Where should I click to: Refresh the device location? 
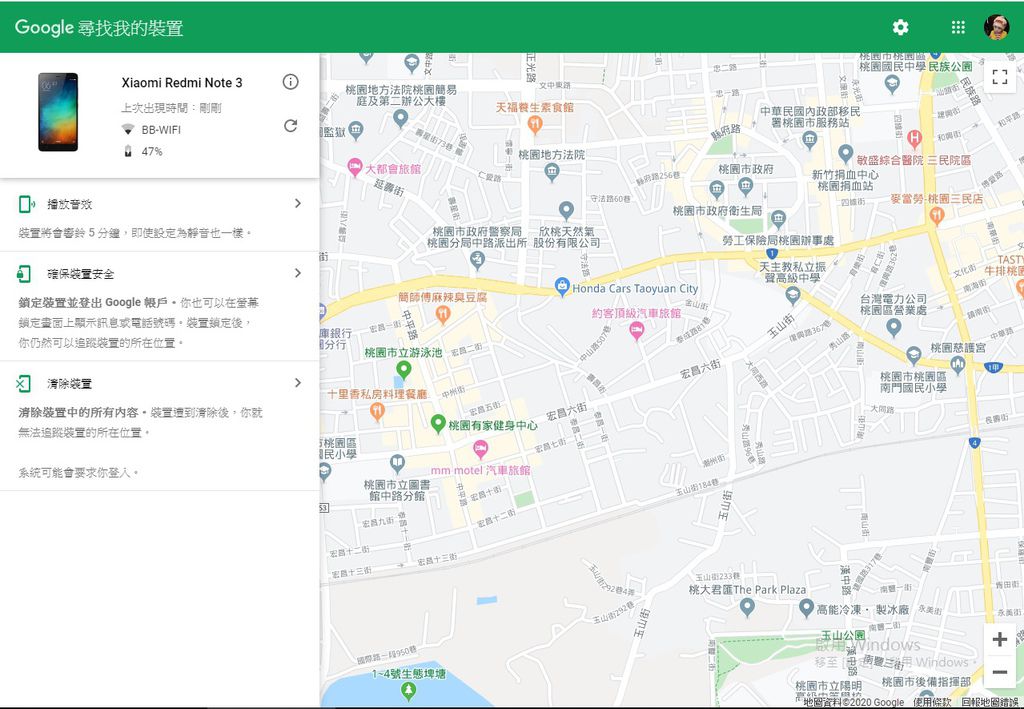[x=291, y=126]
